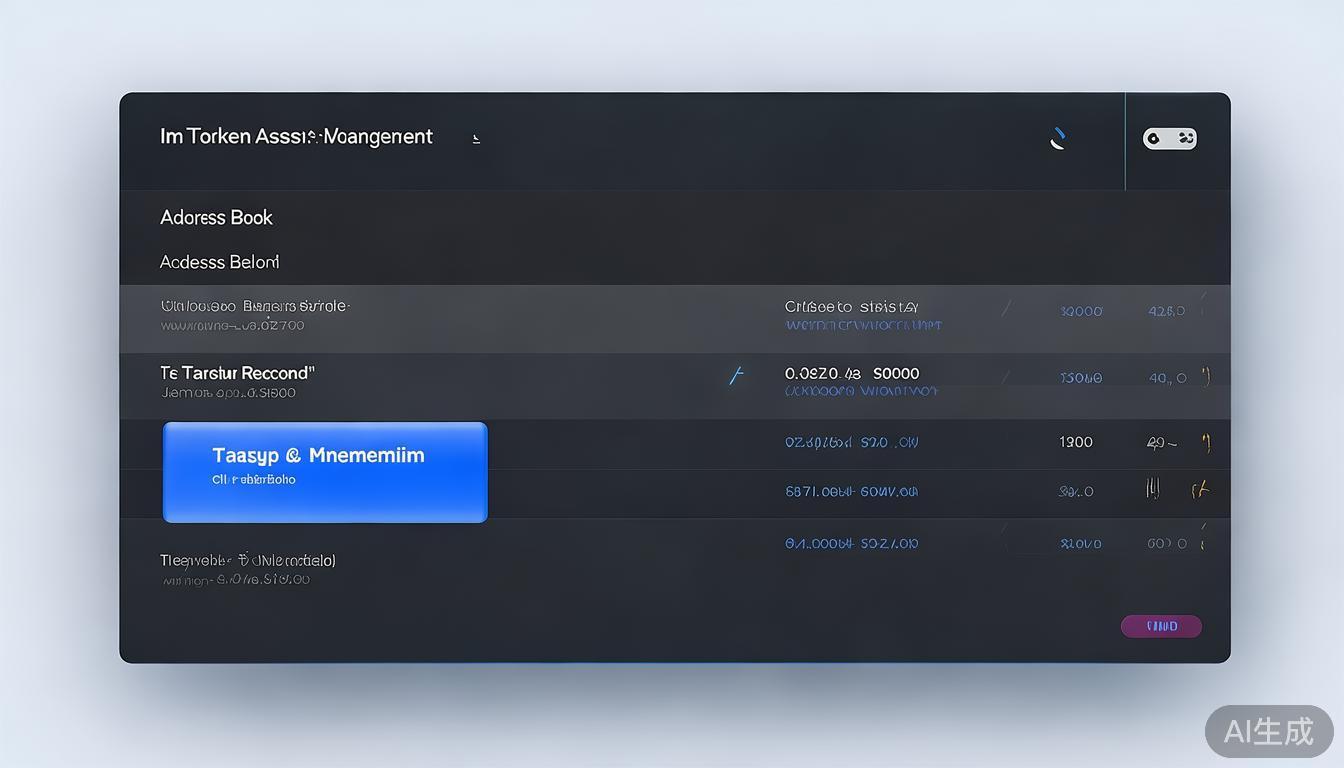Screen dimensions: 1344x768
Task: Open the Acdesss Belonl section
Action: (x=219, y=262)
